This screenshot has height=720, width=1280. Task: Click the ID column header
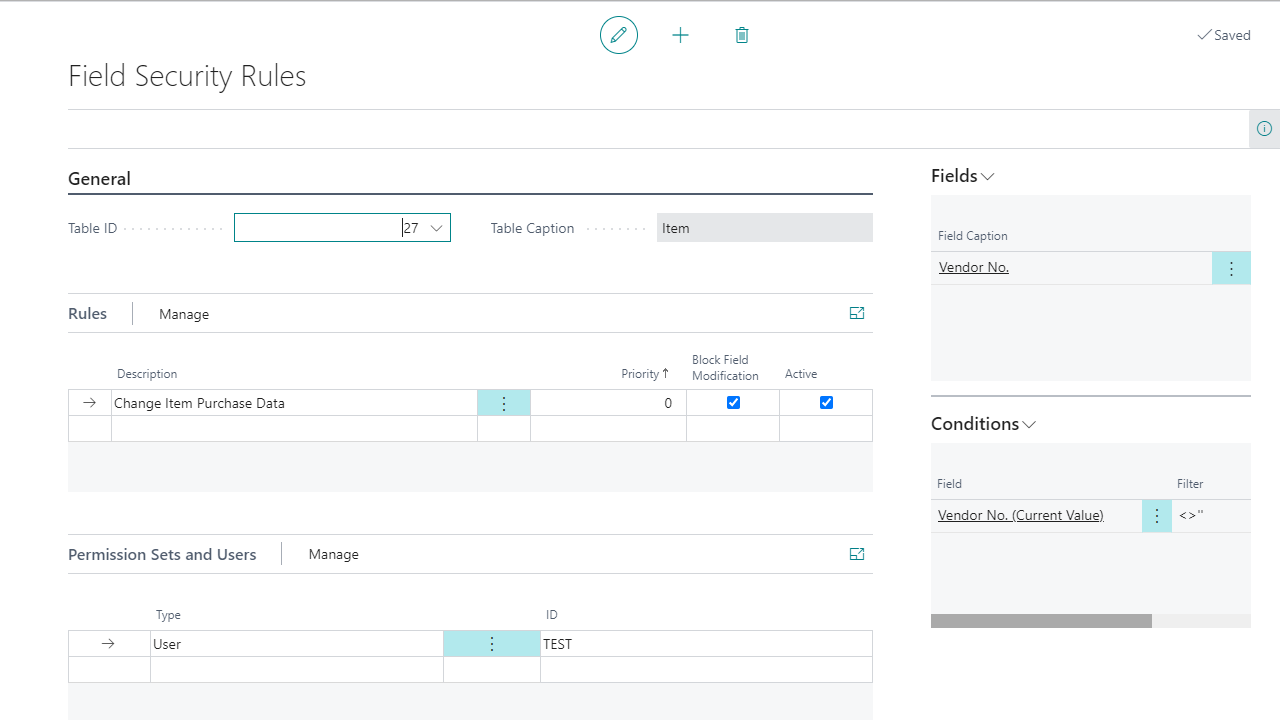tap(551, 615)
